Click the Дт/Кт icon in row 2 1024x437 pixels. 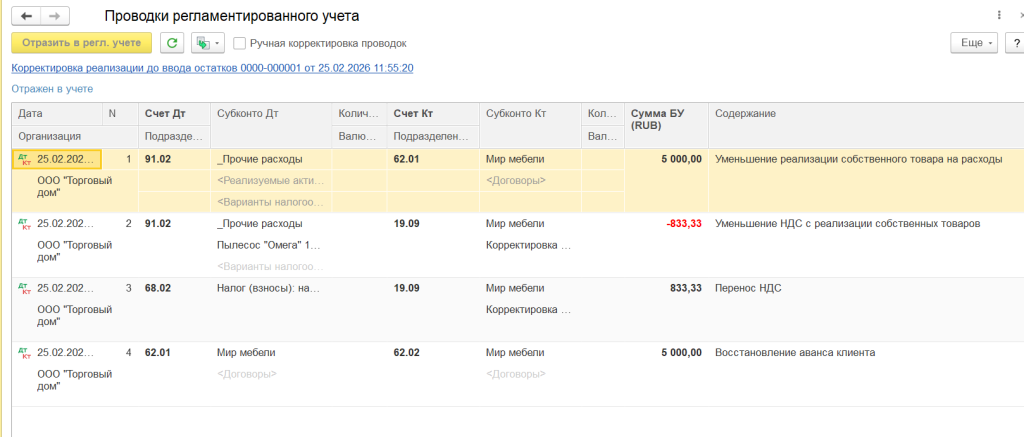(x=25, y=224)
